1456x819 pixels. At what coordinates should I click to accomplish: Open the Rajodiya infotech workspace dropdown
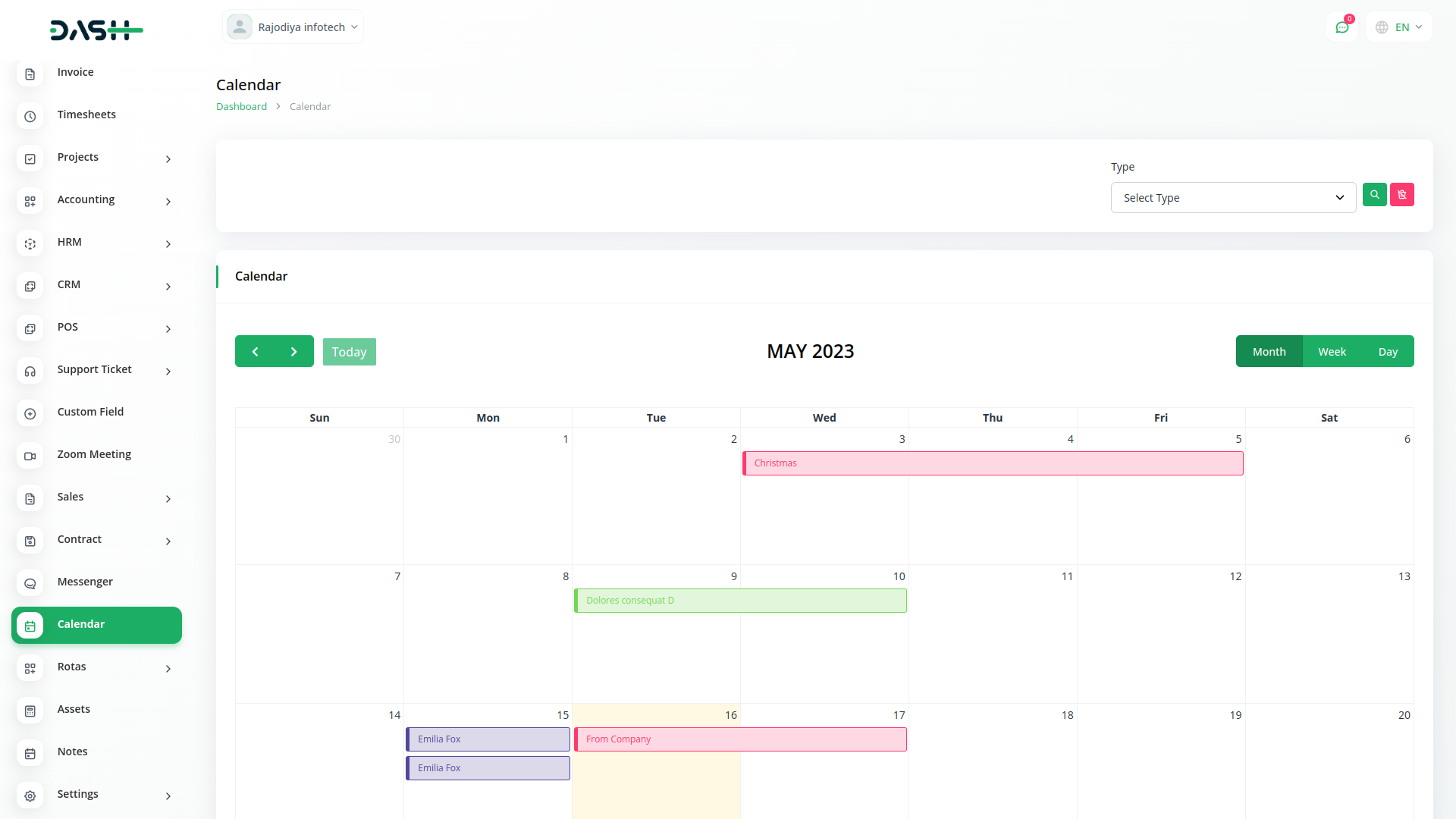tap(293, 27)
